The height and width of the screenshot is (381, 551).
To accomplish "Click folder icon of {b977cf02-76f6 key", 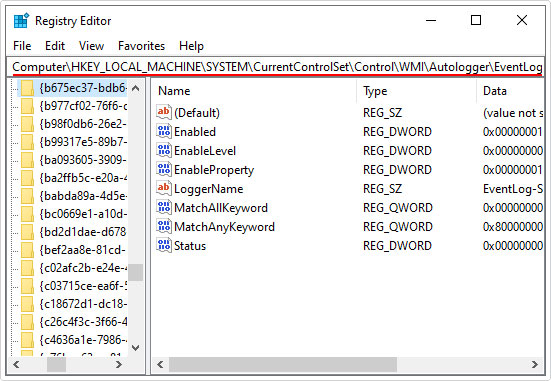I will click(27, 106).
